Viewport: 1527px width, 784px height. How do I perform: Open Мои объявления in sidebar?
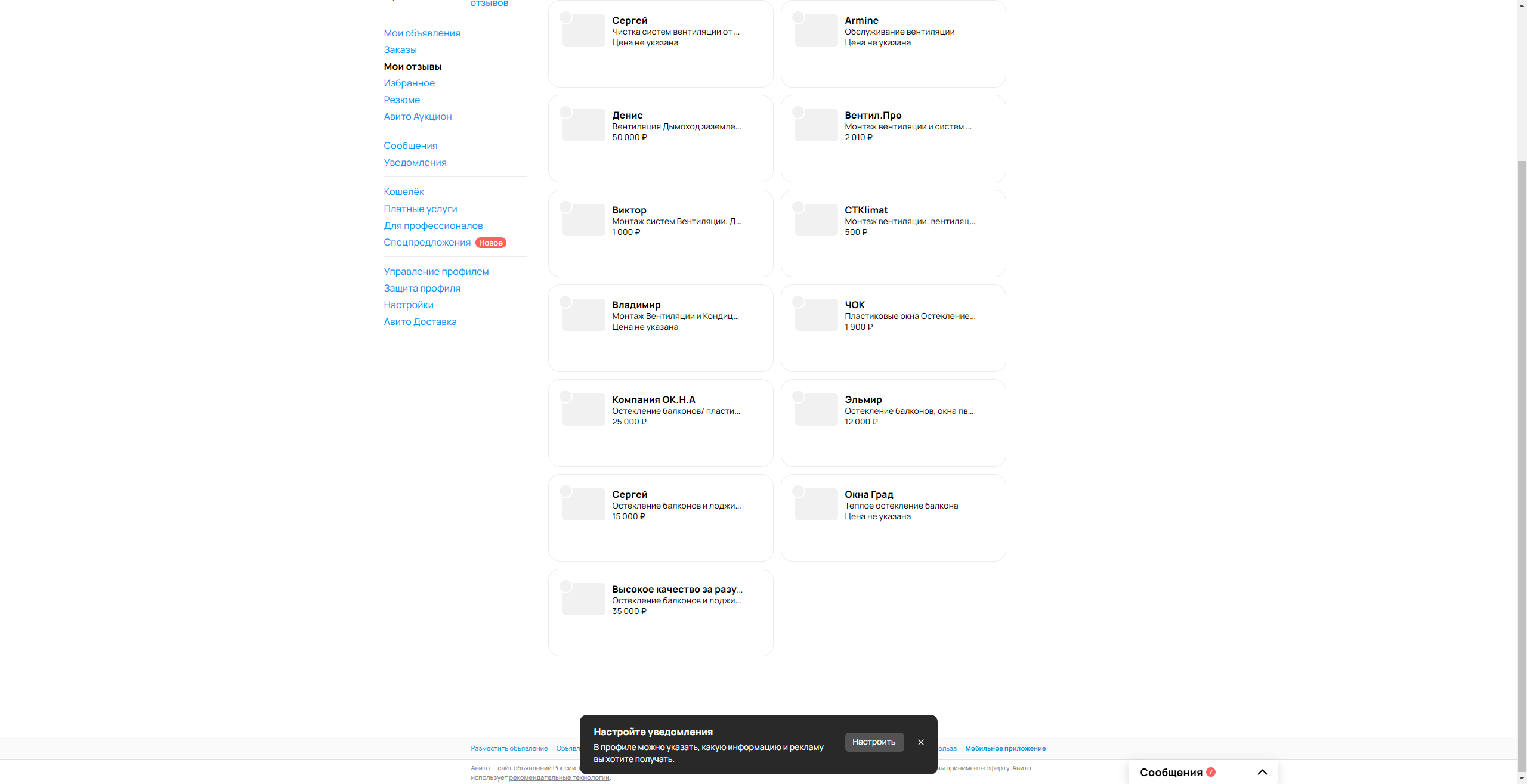click(422, 33)
